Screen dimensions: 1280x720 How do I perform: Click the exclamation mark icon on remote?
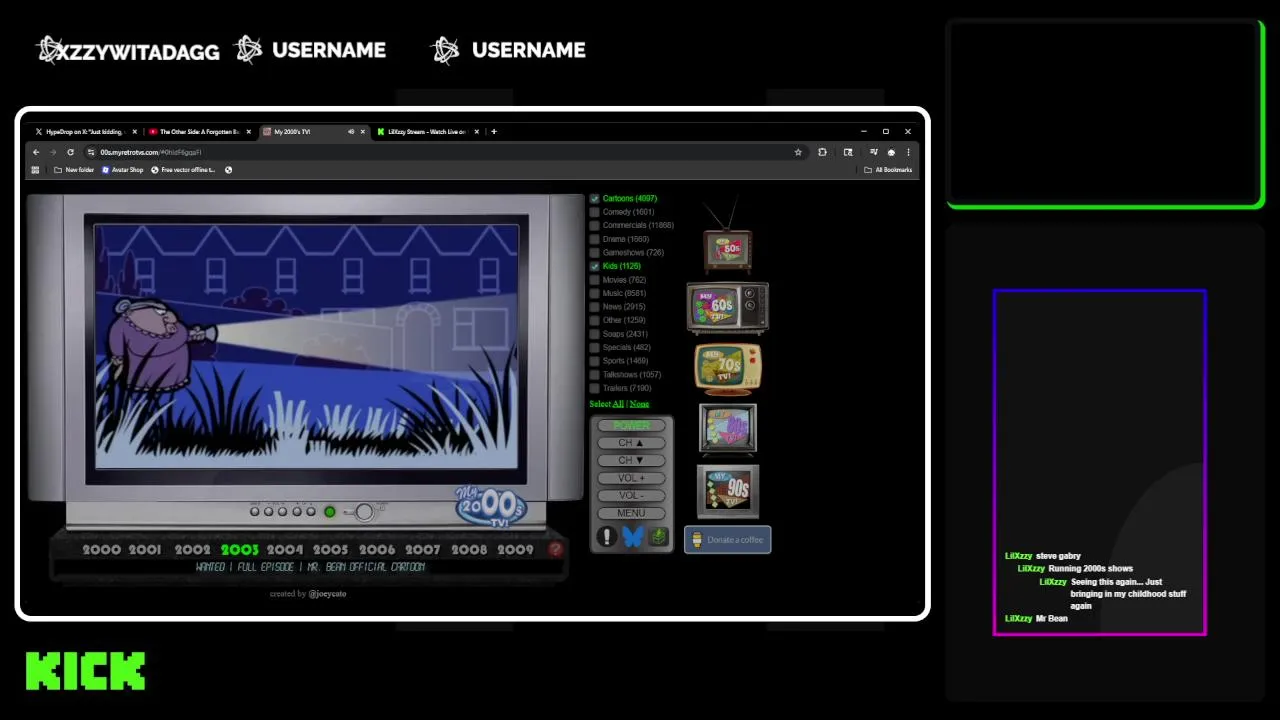(x=606, y=537)
